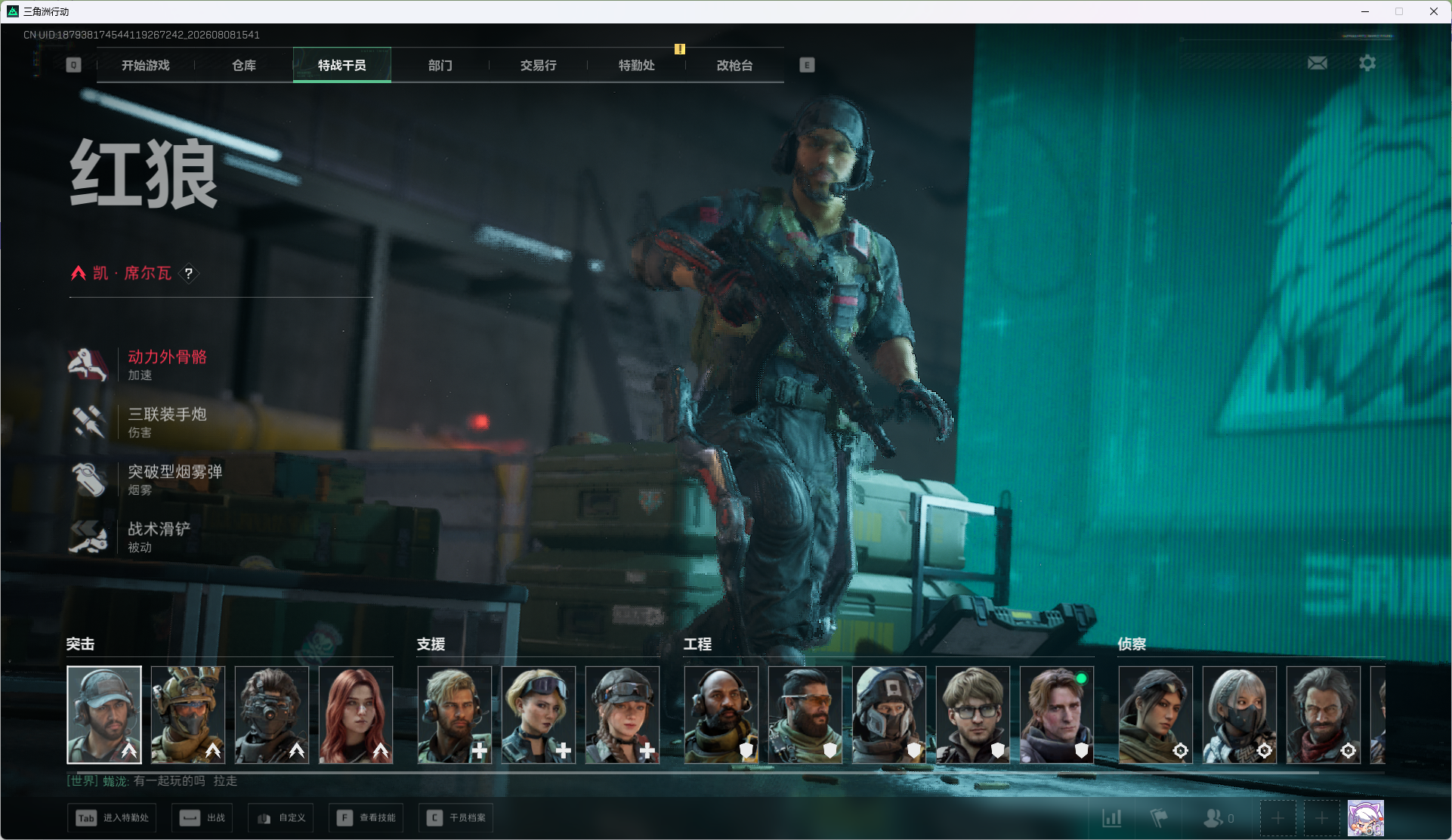Select the bald bearded engineer with headset
Image resolution: width=1452 pixels, height=840 pixels.
(721, 715)
